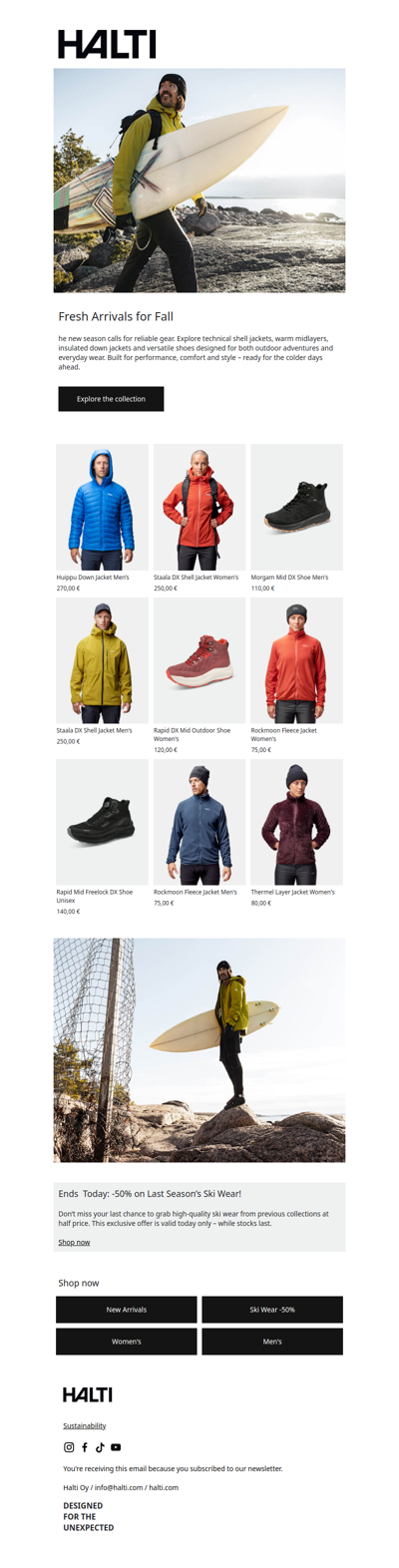The height and width of the screenshot is (1568, 399).
Task: Open the YouTube icon in the footer
Action: click(x=116, y=1446)
